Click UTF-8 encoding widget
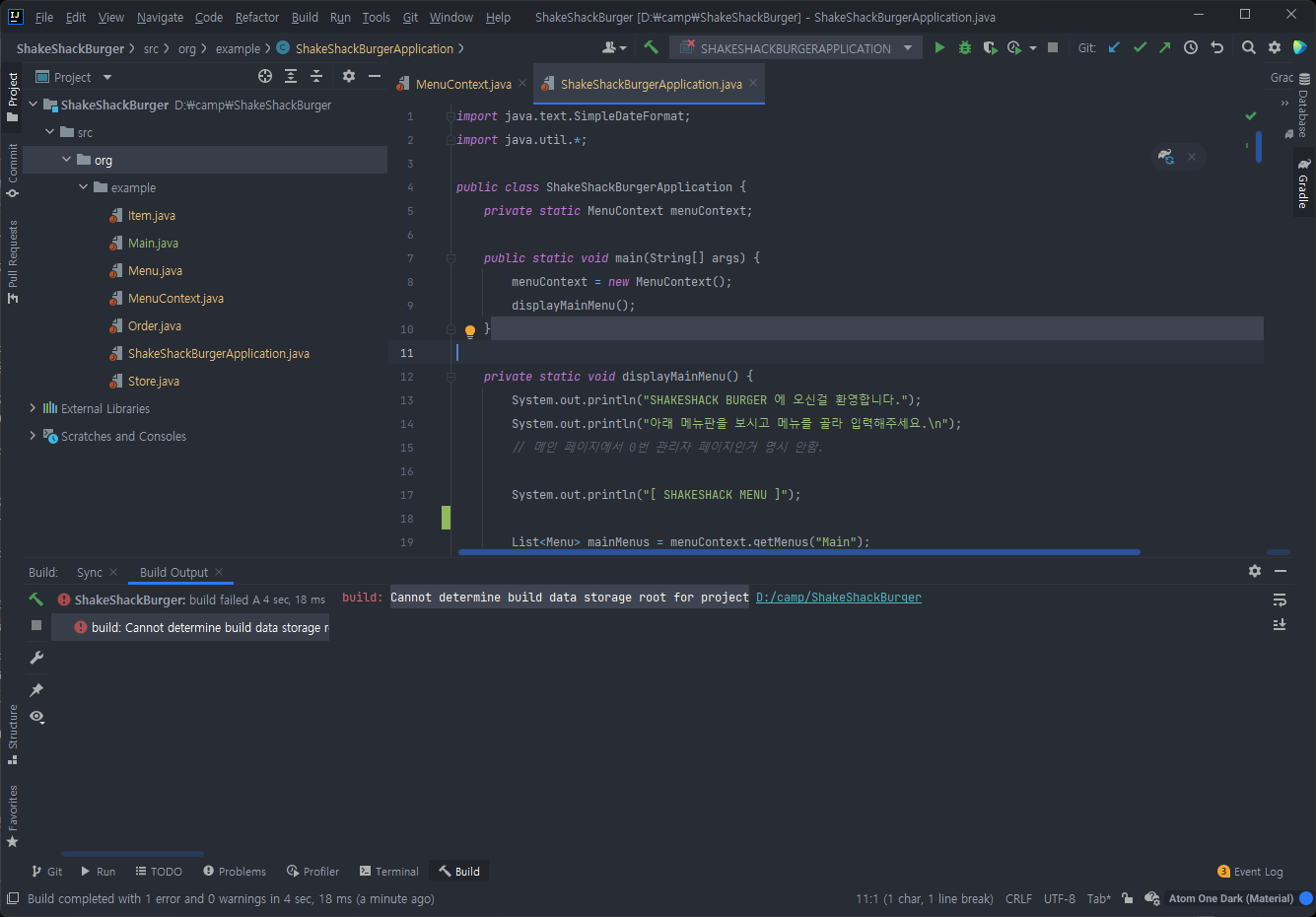The height and width of the screenshot is (917, 1316). click(1060, 898)
